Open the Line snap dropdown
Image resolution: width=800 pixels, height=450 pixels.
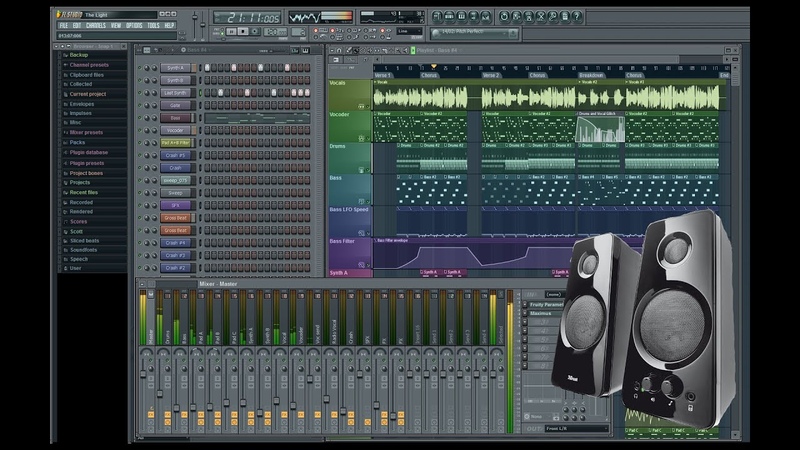coord(410,32)
